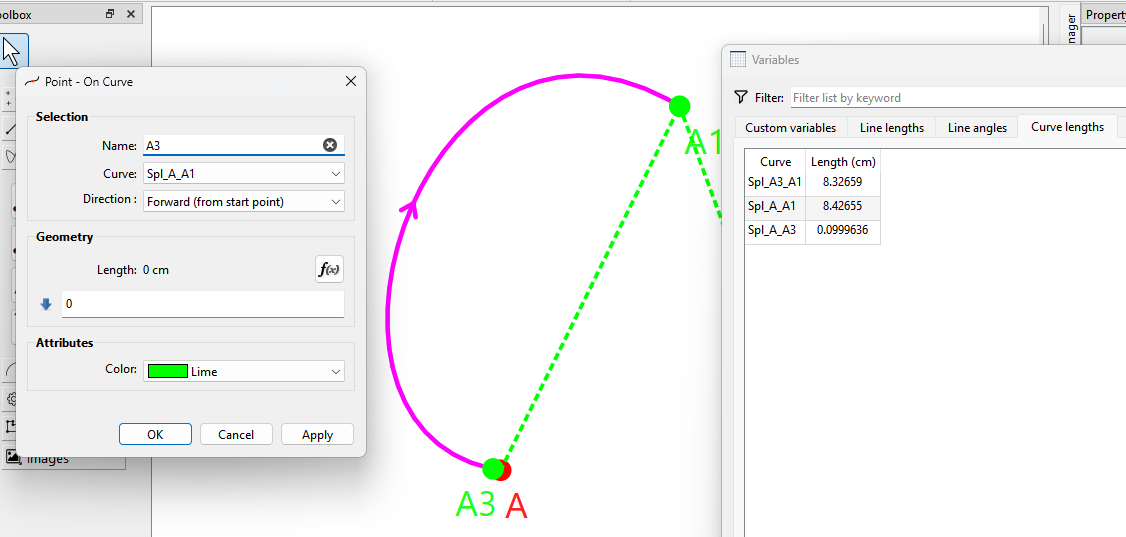Close the Point - On Curve dialog
1126x537 pixels.
pyautogui.click(x=350, y=81)
